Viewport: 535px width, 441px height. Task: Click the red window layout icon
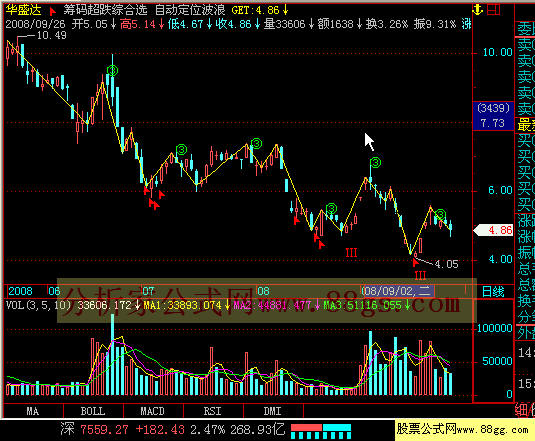click(x=494, y=10)
